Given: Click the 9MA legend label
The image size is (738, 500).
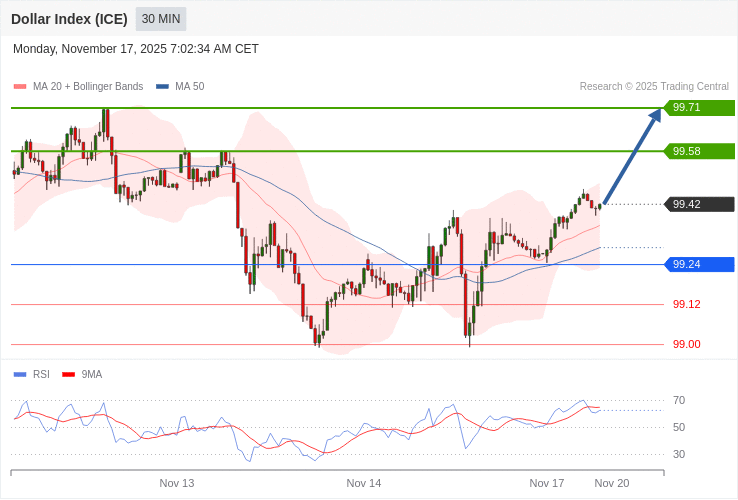Looking at the screenshot, I should point(92,374).
